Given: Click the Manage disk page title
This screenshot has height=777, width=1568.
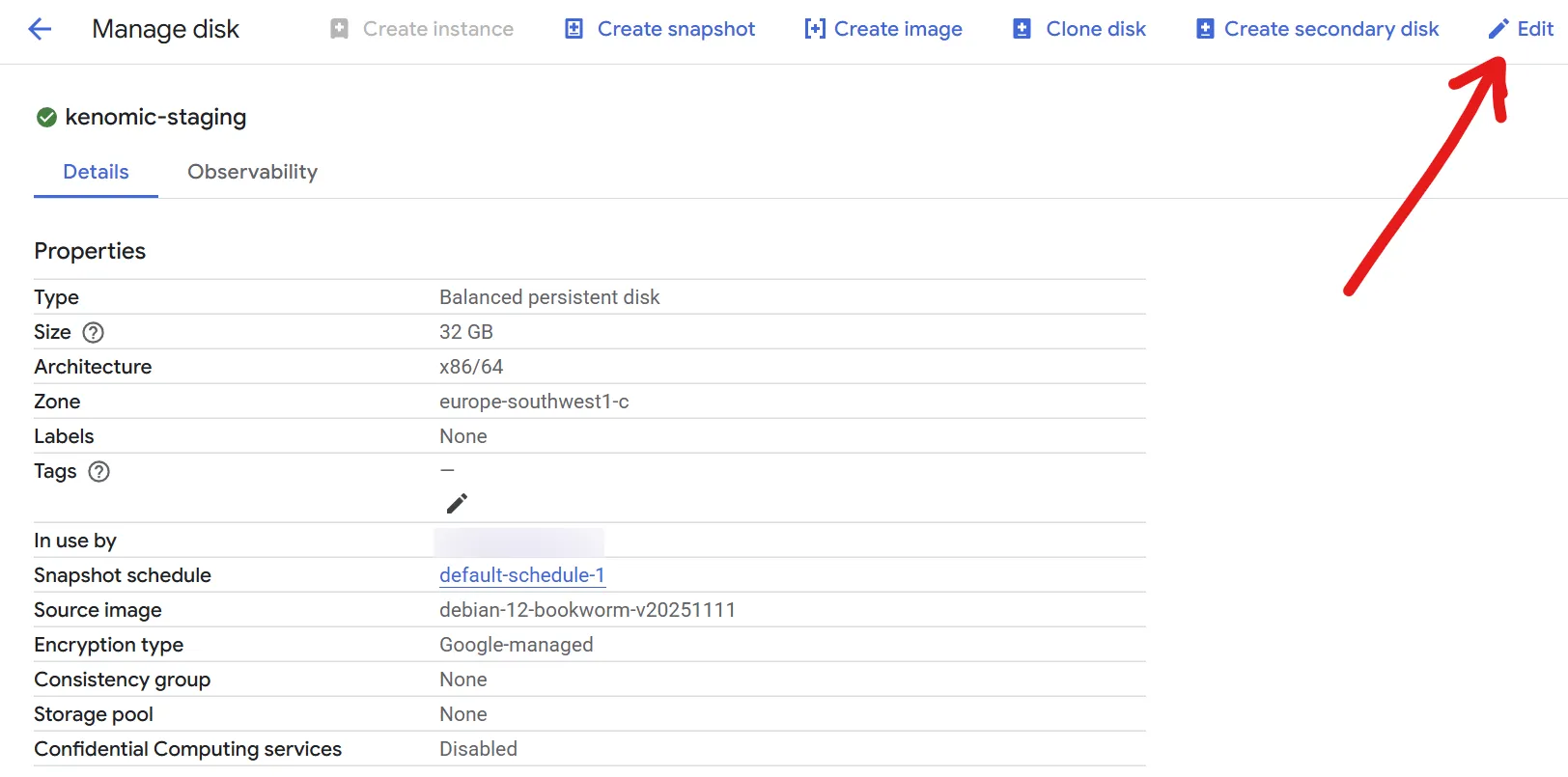Looking at the screenshot, I should point(165,29).
